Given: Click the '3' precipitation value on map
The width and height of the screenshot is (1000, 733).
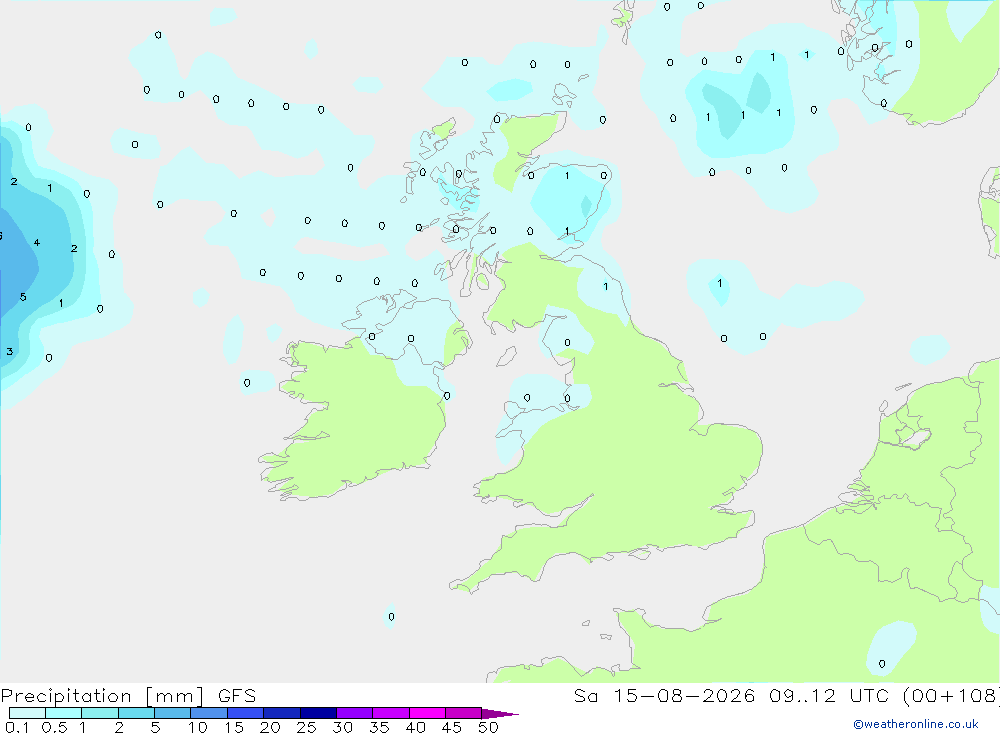Looking at the screenshot, I should point(10,352).
